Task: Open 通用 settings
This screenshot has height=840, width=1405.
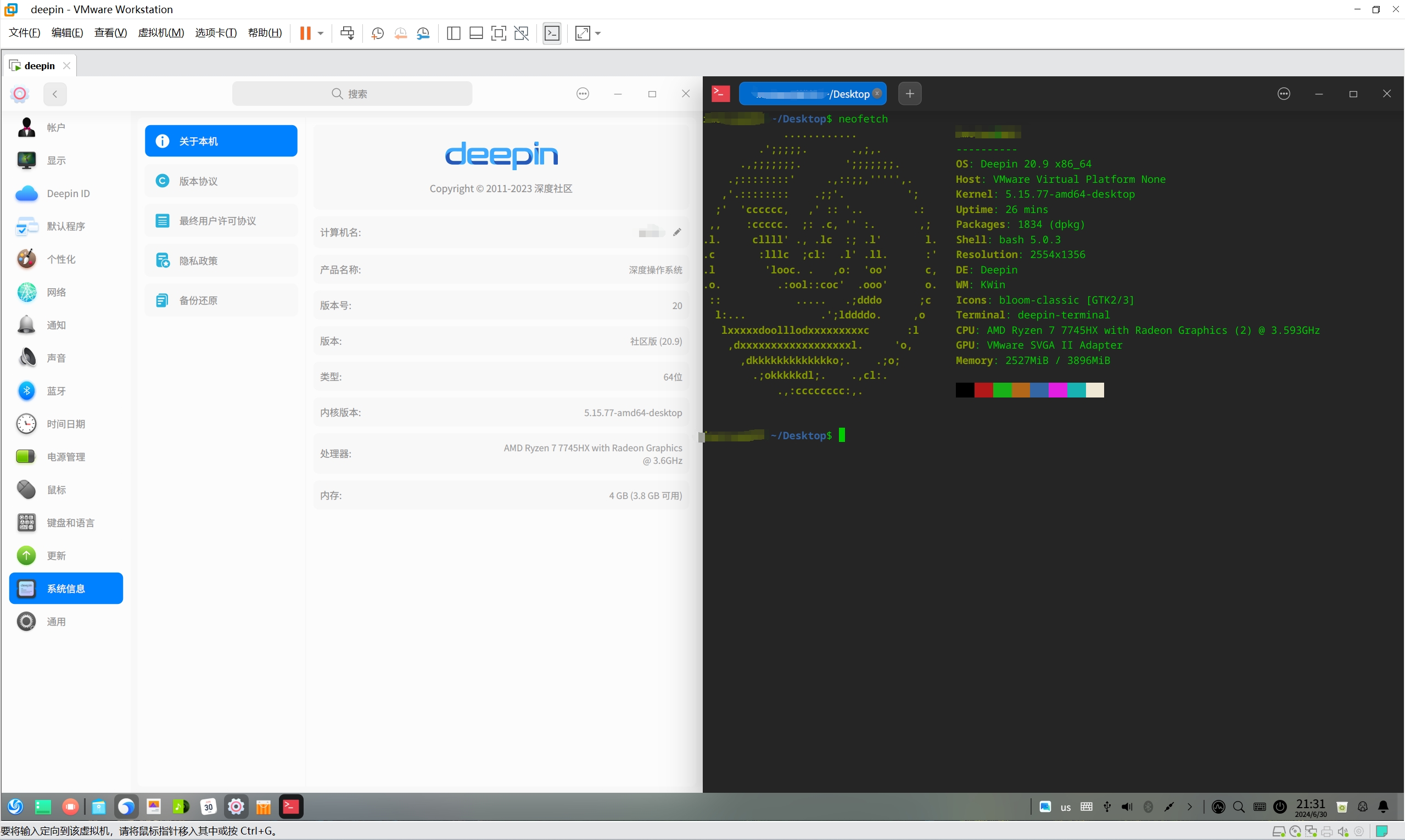Action: pos(66,621)
